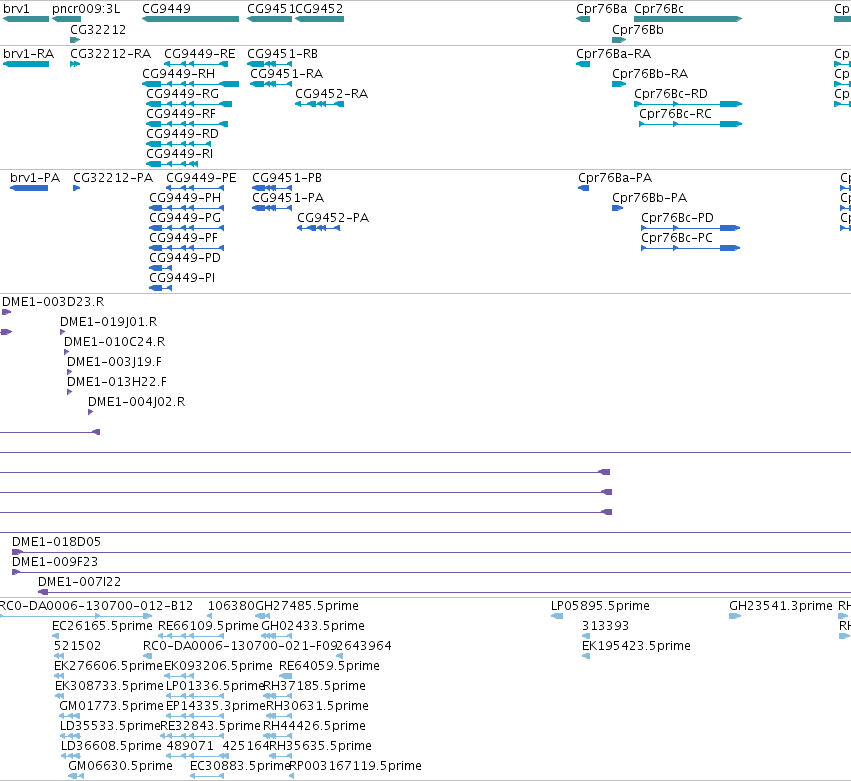
Task: Select the CG9451-RB transcript label
Action: tap(282, 54)
